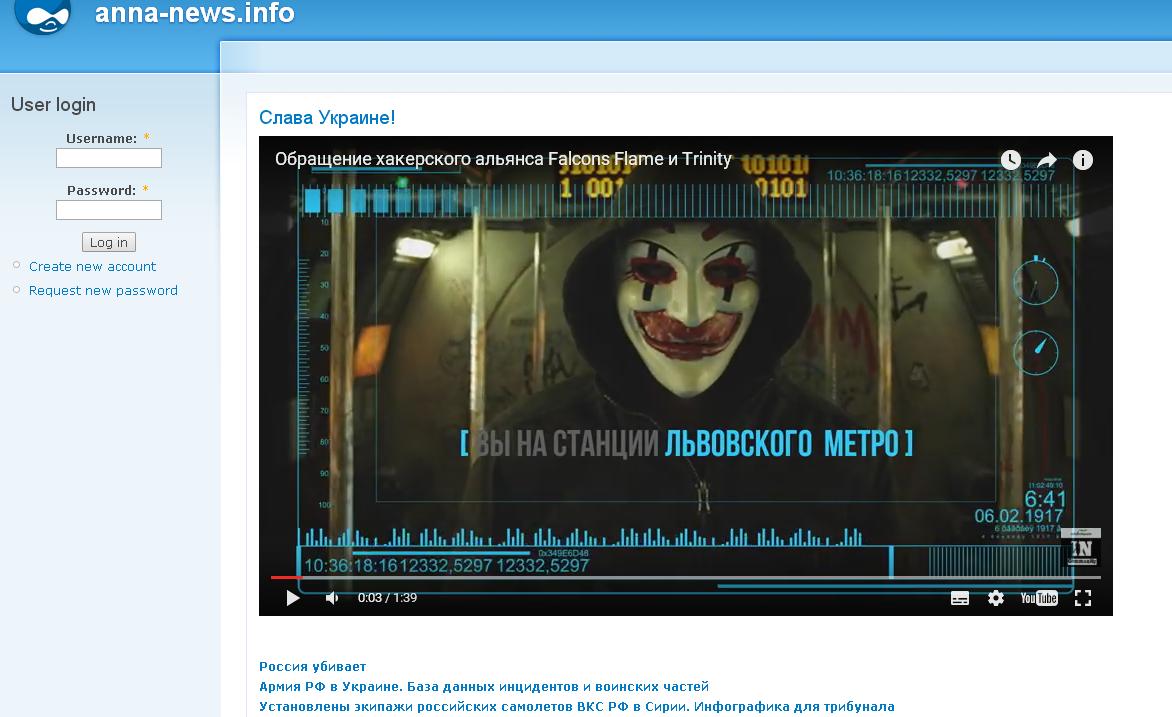
Task: Click the anna-news.info site title
Action: click(x=195, y=13)
